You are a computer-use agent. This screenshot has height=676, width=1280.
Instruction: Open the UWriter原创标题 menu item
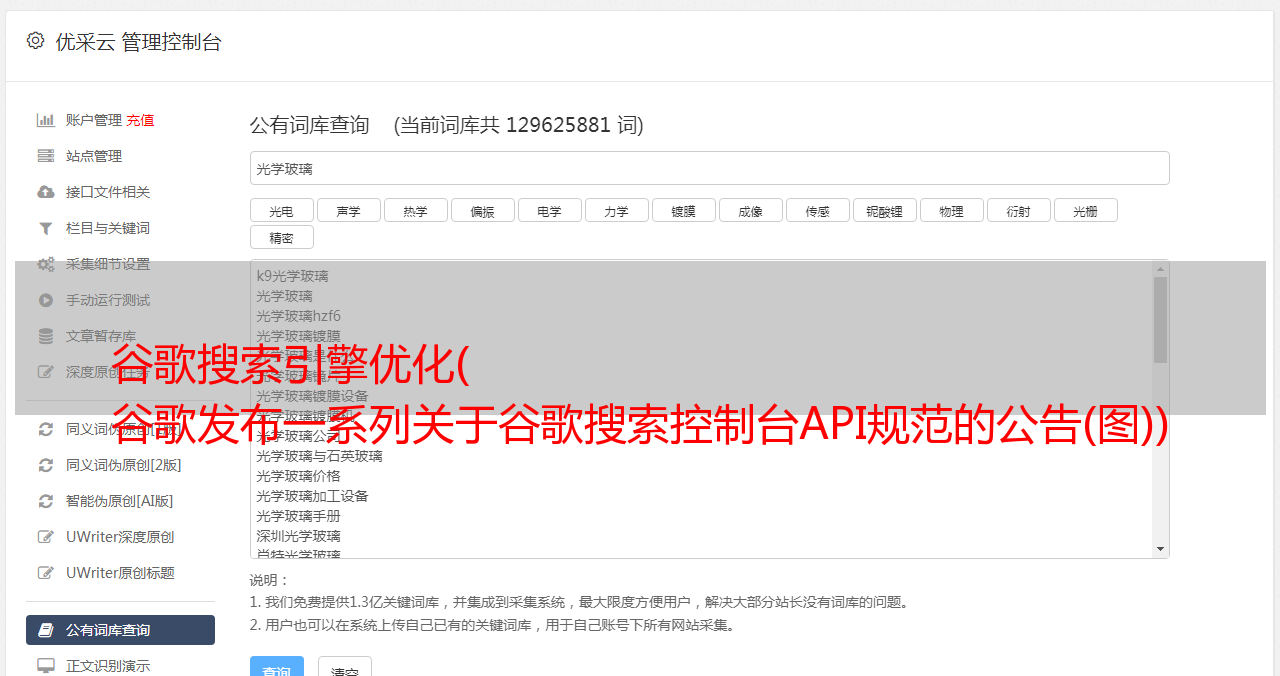click(x=120, y=573)
